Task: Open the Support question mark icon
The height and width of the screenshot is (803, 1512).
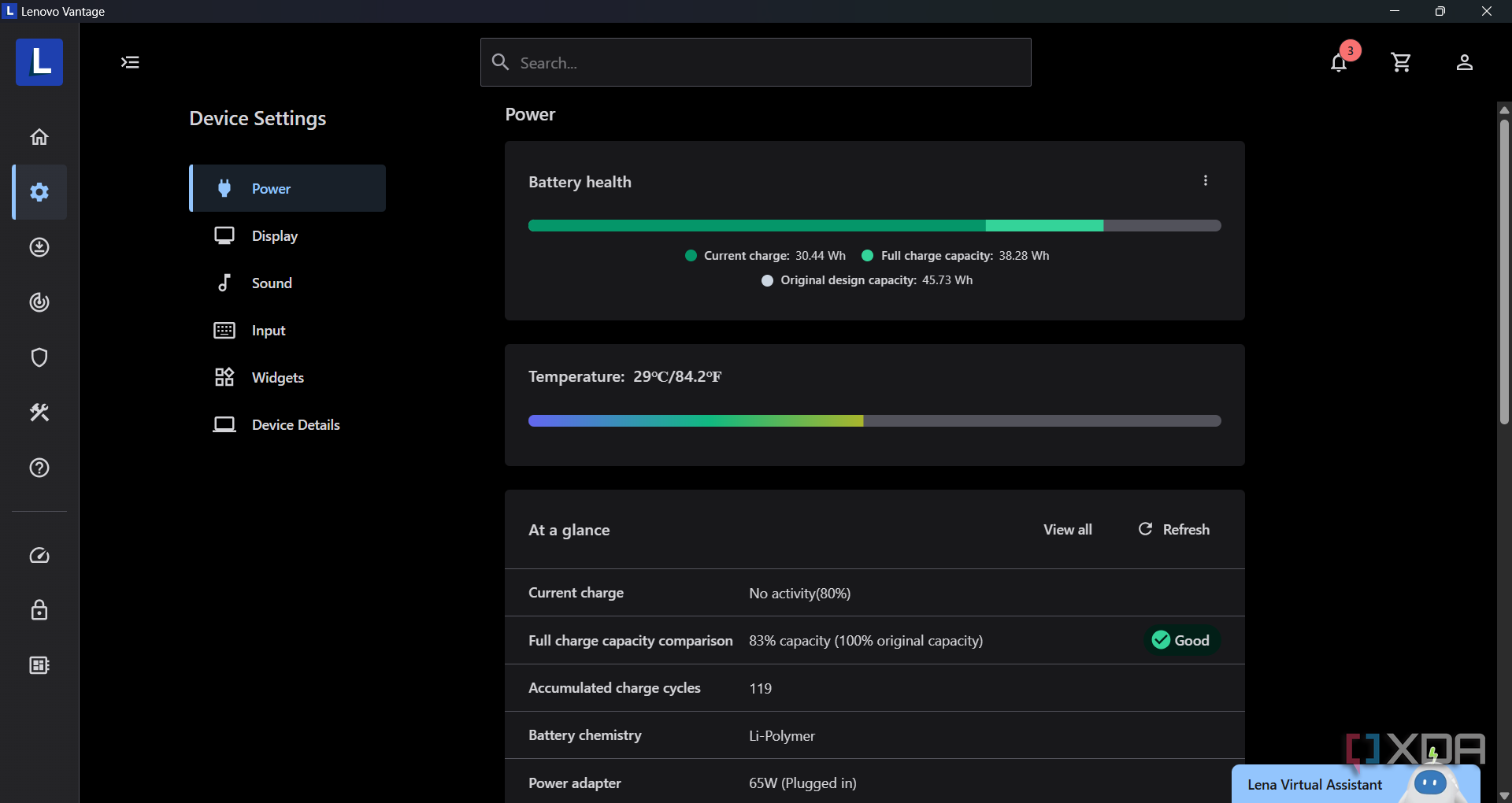Action: pos(39,468)
